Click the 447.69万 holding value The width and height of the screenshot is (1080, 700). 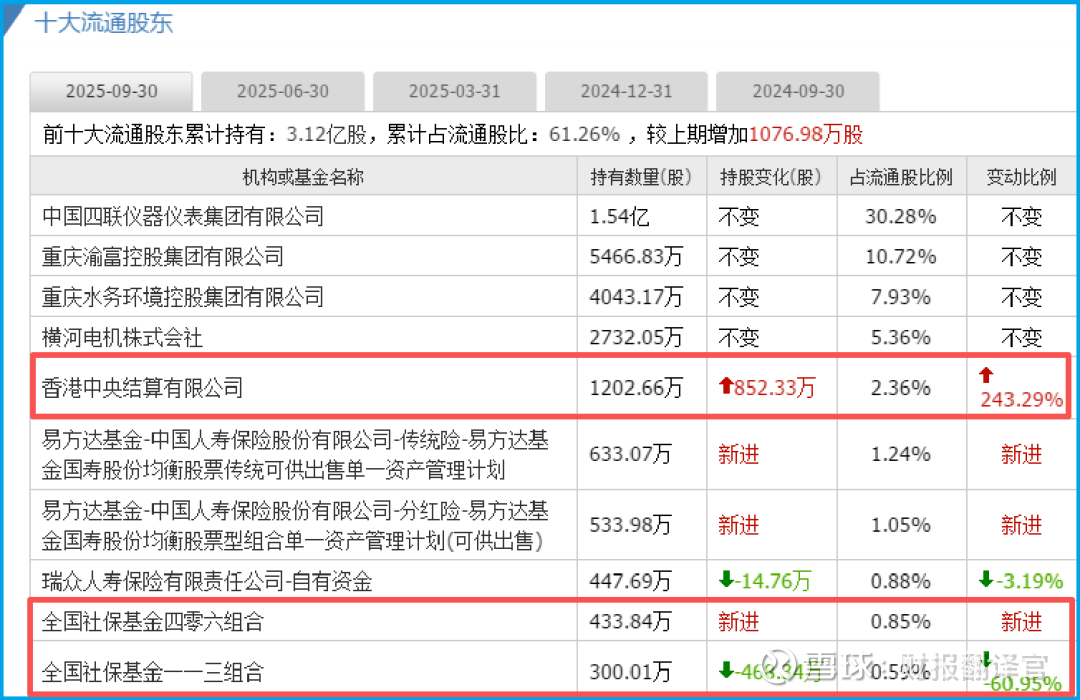tap(630, 581)
